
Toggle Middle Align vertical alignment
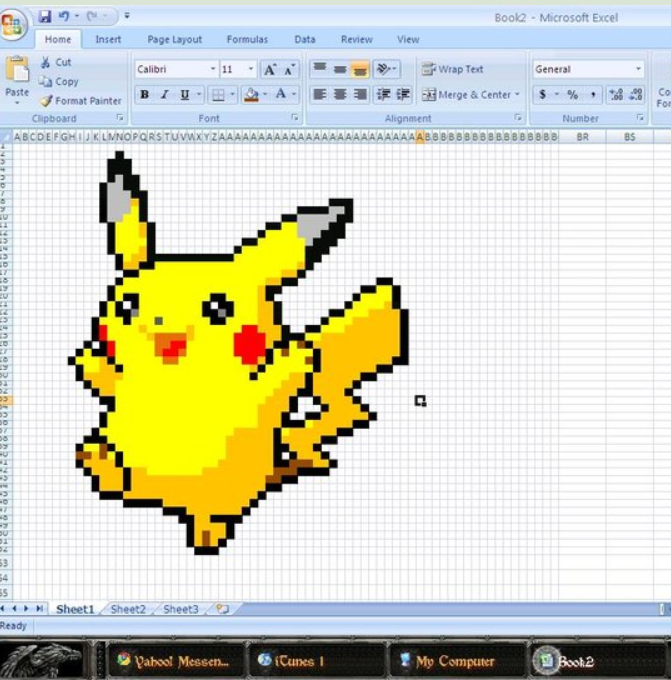(x=340, y=69)
